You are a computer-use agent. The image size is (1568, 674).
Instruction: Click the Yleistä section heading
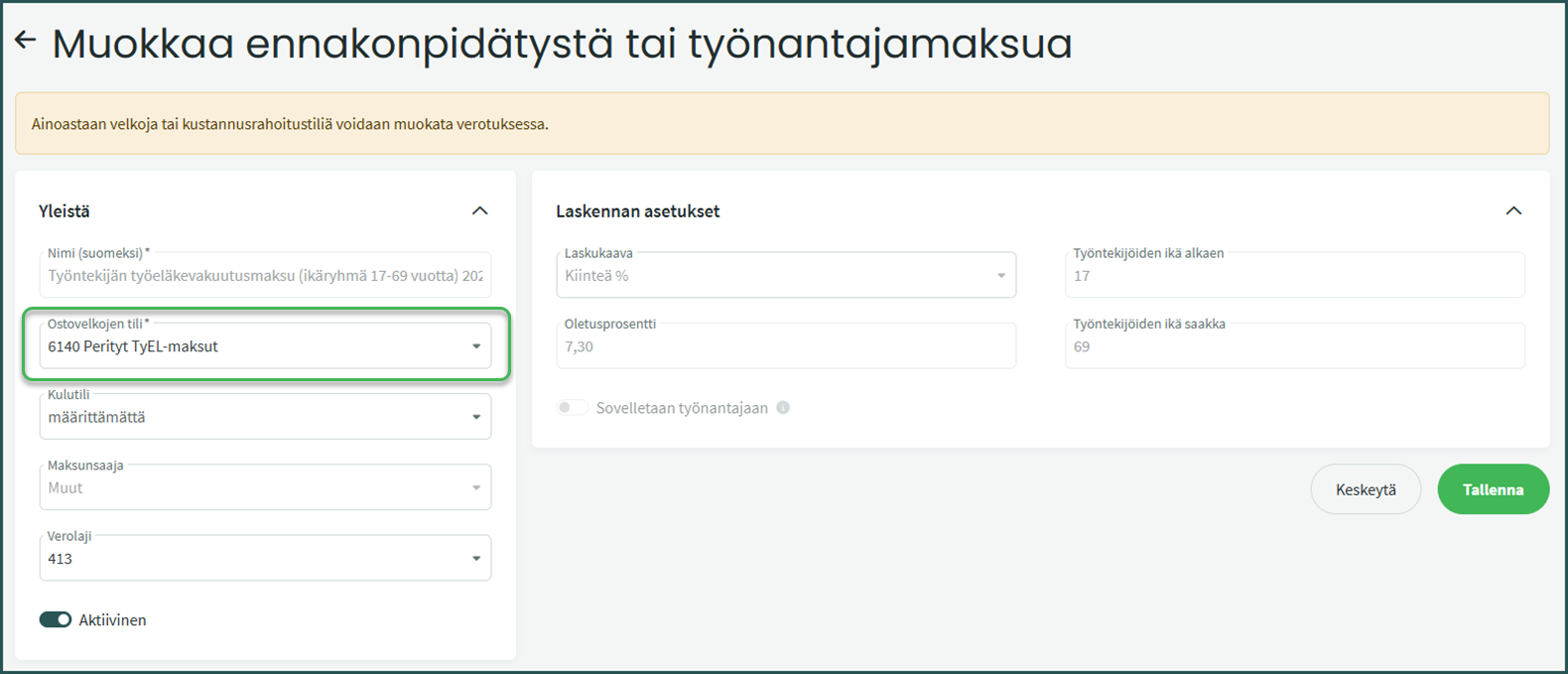tap(65, 210)
